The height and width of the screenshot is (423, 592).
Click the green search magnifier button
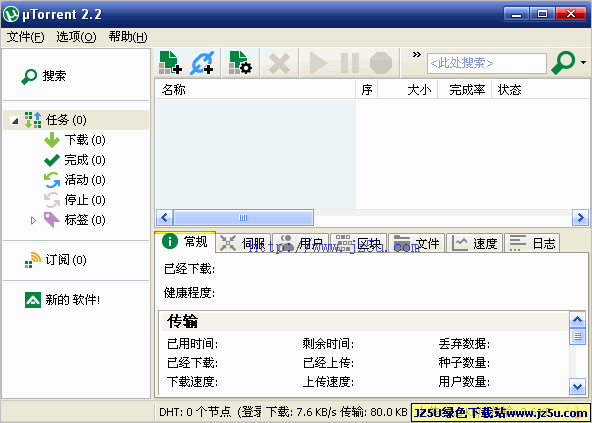(563, 63)
